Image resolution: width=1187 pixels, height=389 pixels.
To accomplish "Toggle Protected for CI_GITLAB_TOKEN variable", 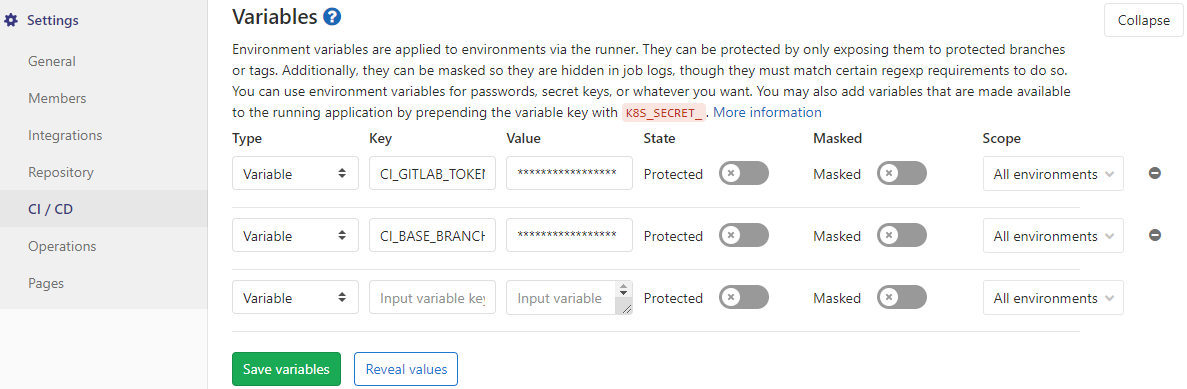I will tap(743, 173).
